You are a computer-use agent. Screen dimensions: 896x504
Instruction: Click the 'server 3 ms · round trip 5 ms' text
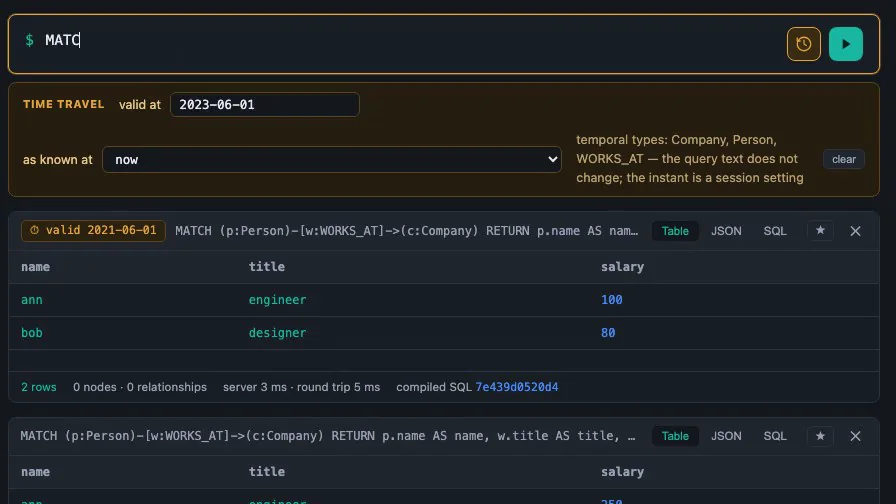pos(301,387)
